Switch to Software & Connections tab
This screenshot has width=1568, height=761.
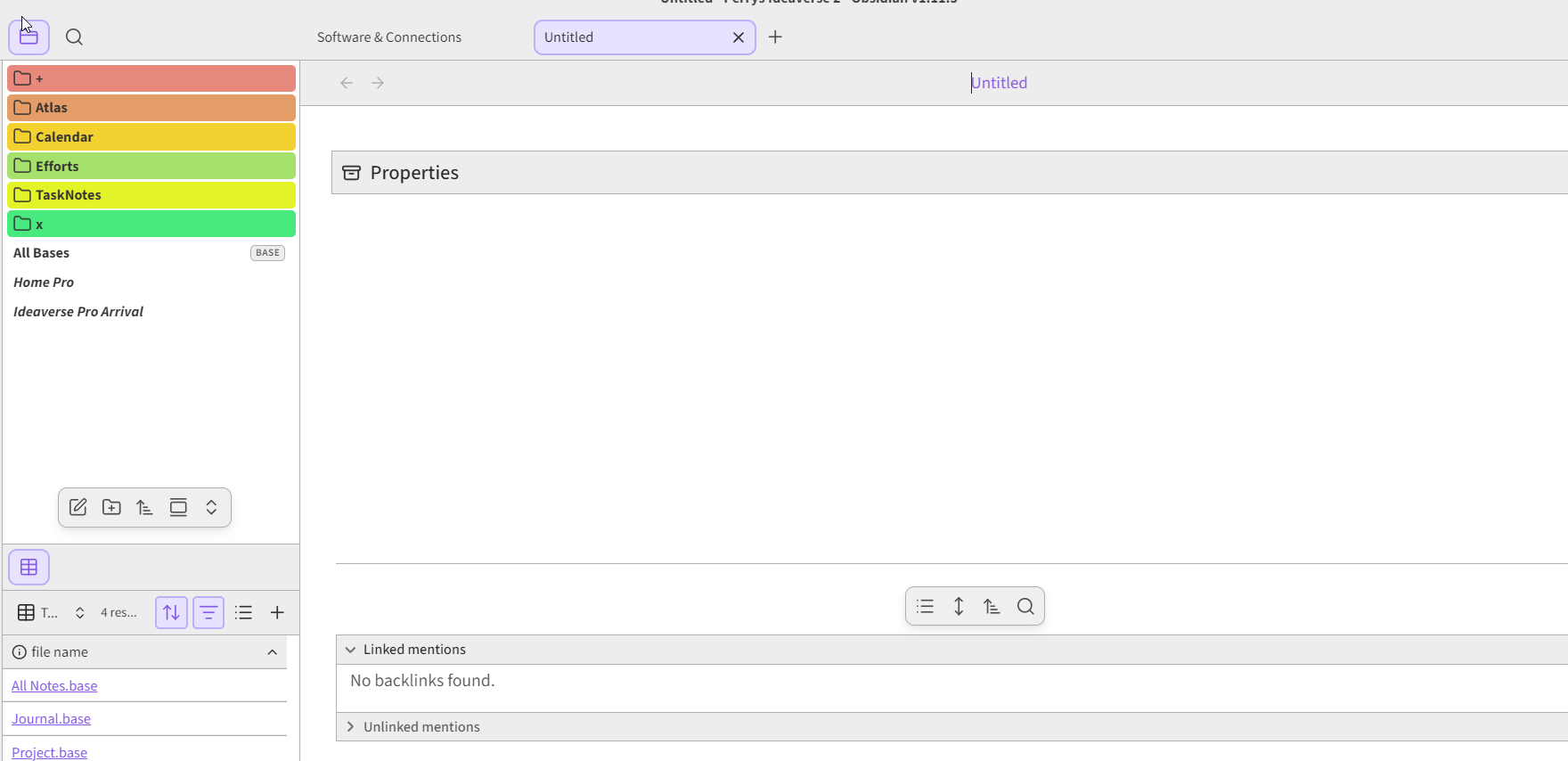[389, 37]
